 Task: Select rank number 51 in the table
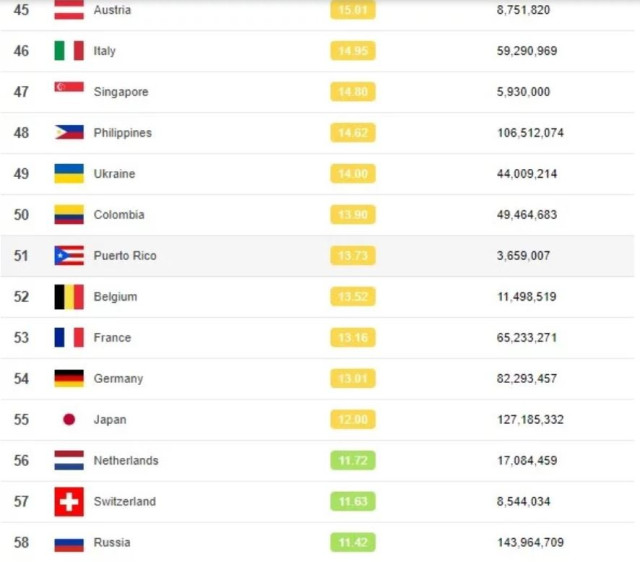coord(21,256)
